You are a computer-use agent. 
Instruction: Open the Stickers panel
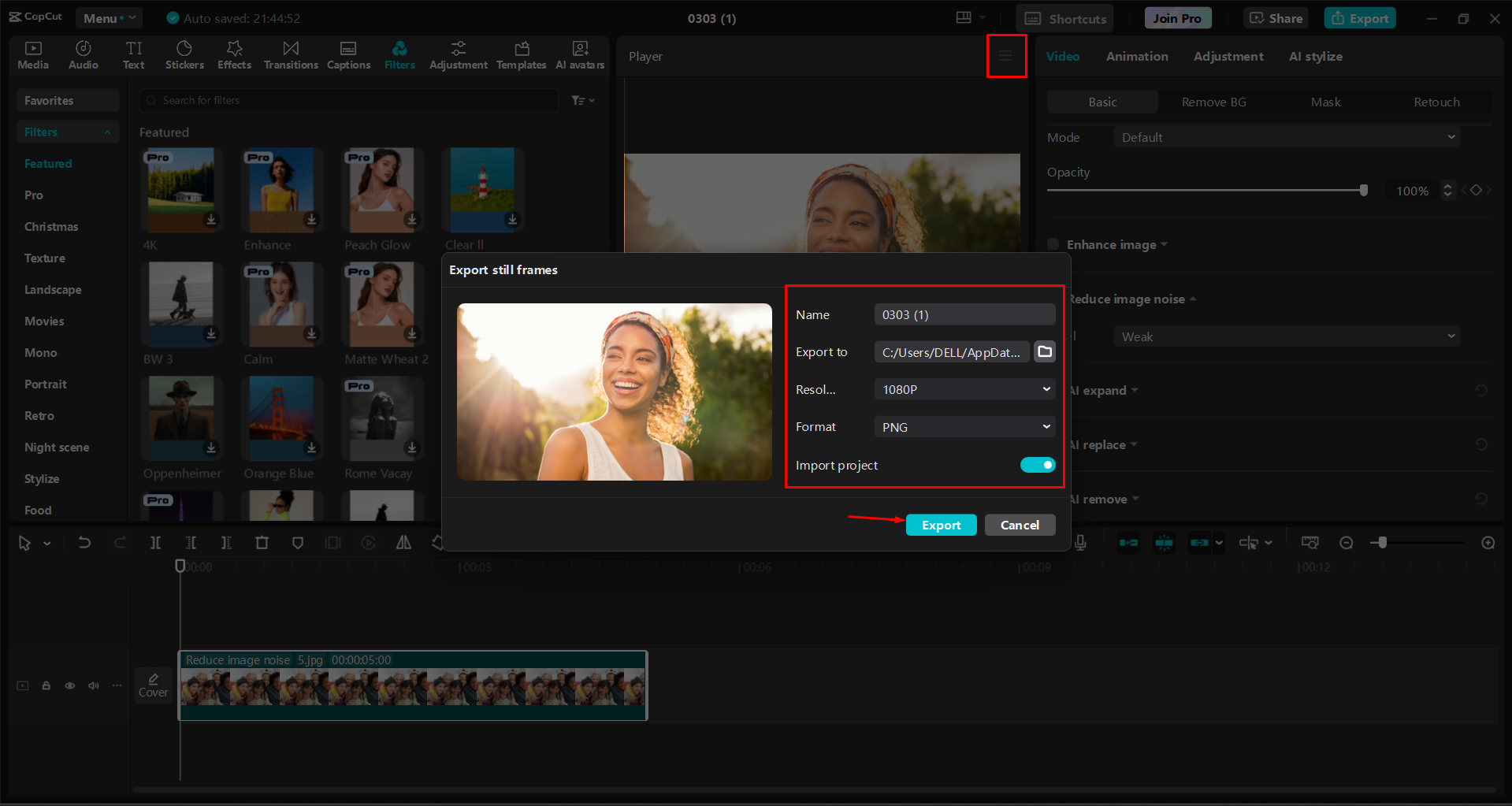[x=184, y=54]
